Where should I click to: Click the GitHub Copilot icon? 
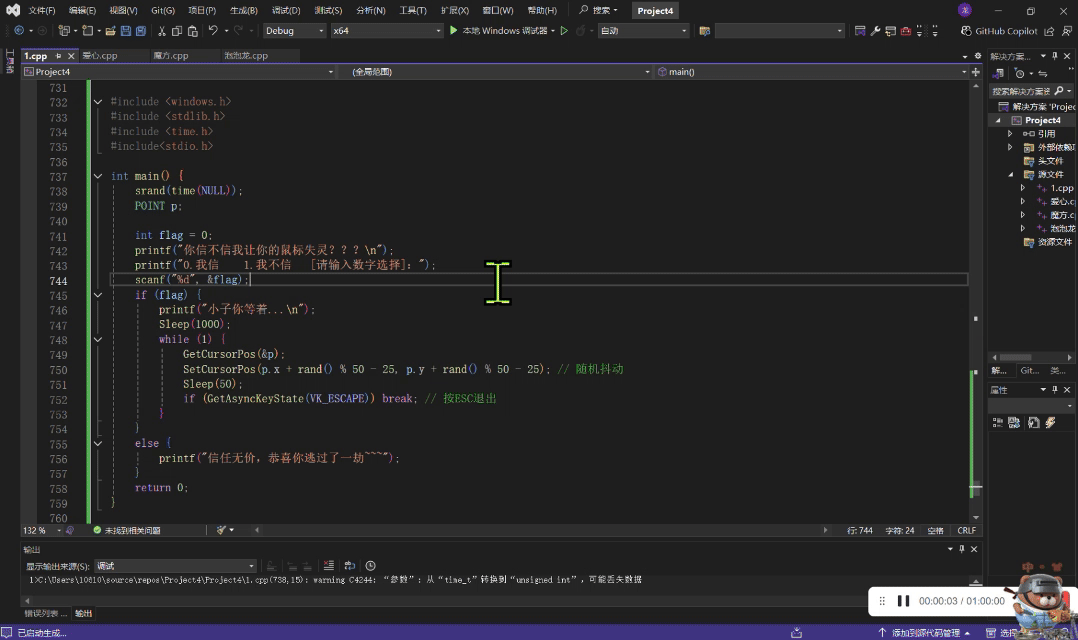pyautogui.click(x=966, y=31)
